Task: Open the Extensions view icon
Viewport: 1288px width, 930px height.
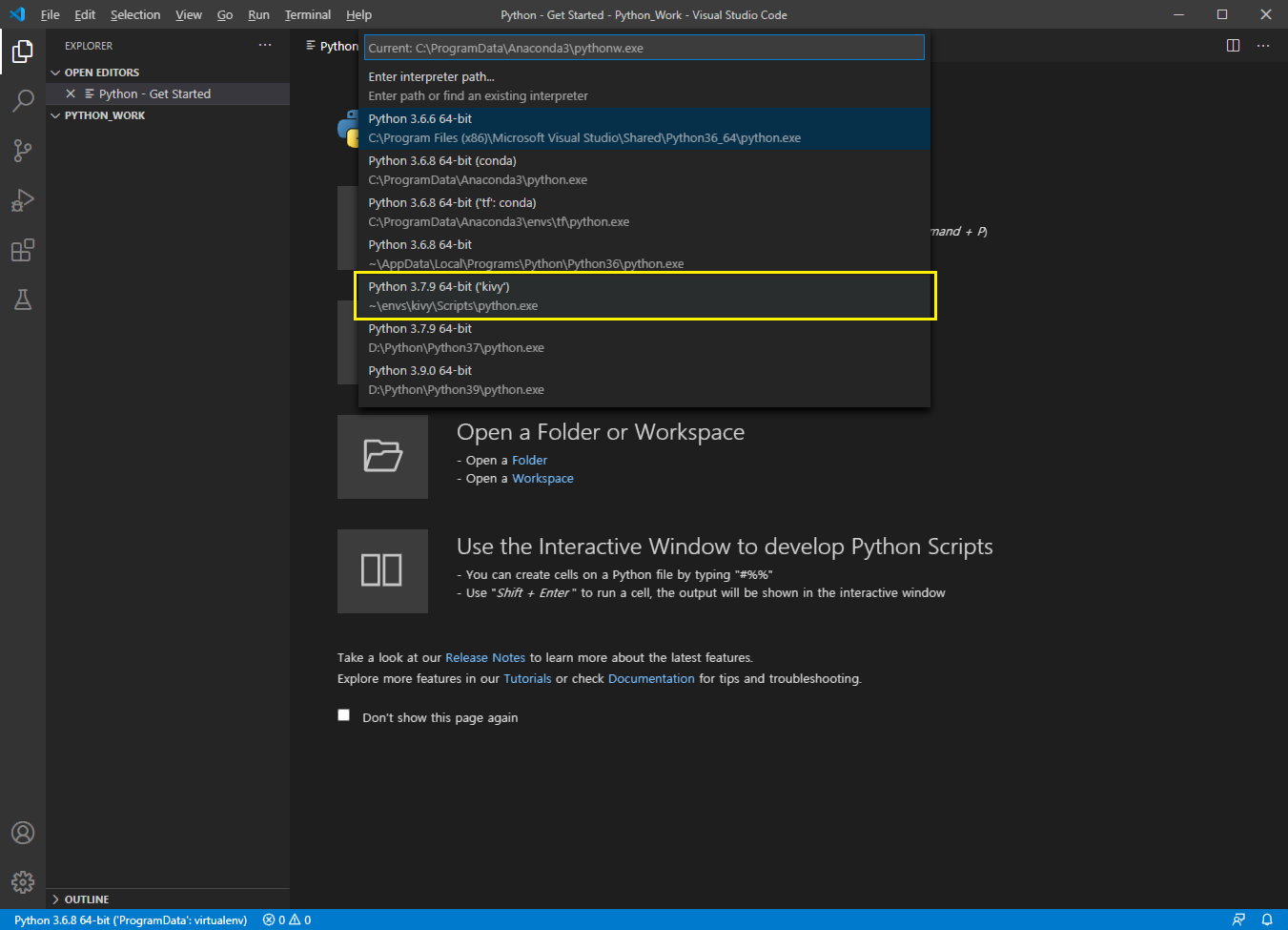Action: (x=23, y=250)
